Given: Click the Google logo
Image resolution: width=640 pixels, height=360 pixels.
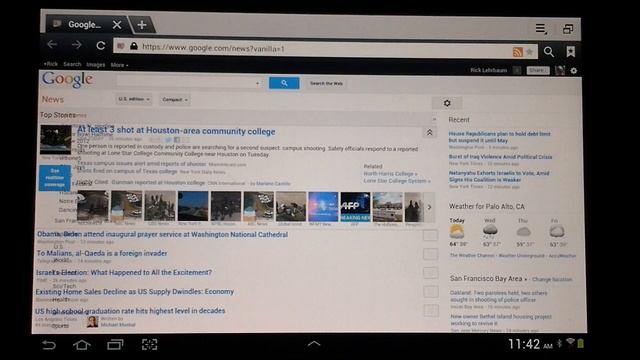Looking at the screenshot, I should (67, 79).
